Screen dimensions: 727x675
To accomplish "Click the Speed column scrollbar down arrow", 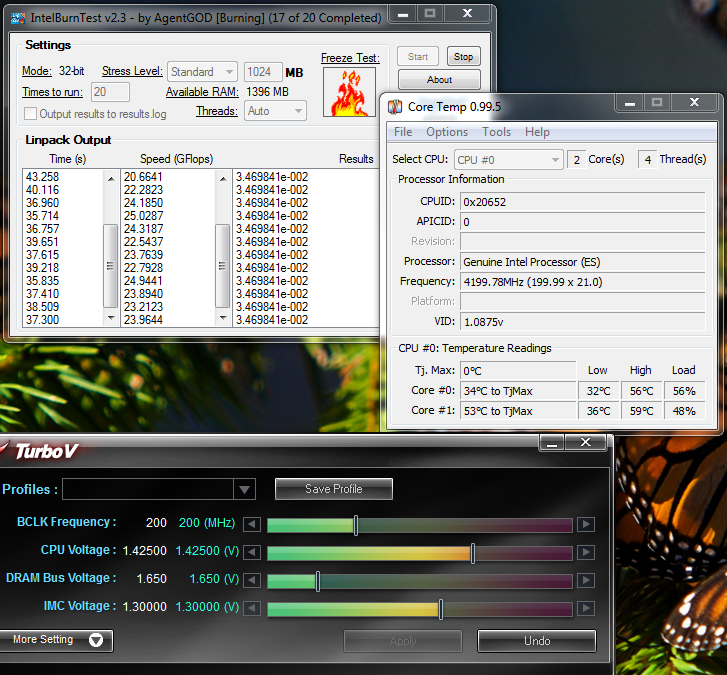I will pos(223,318).
